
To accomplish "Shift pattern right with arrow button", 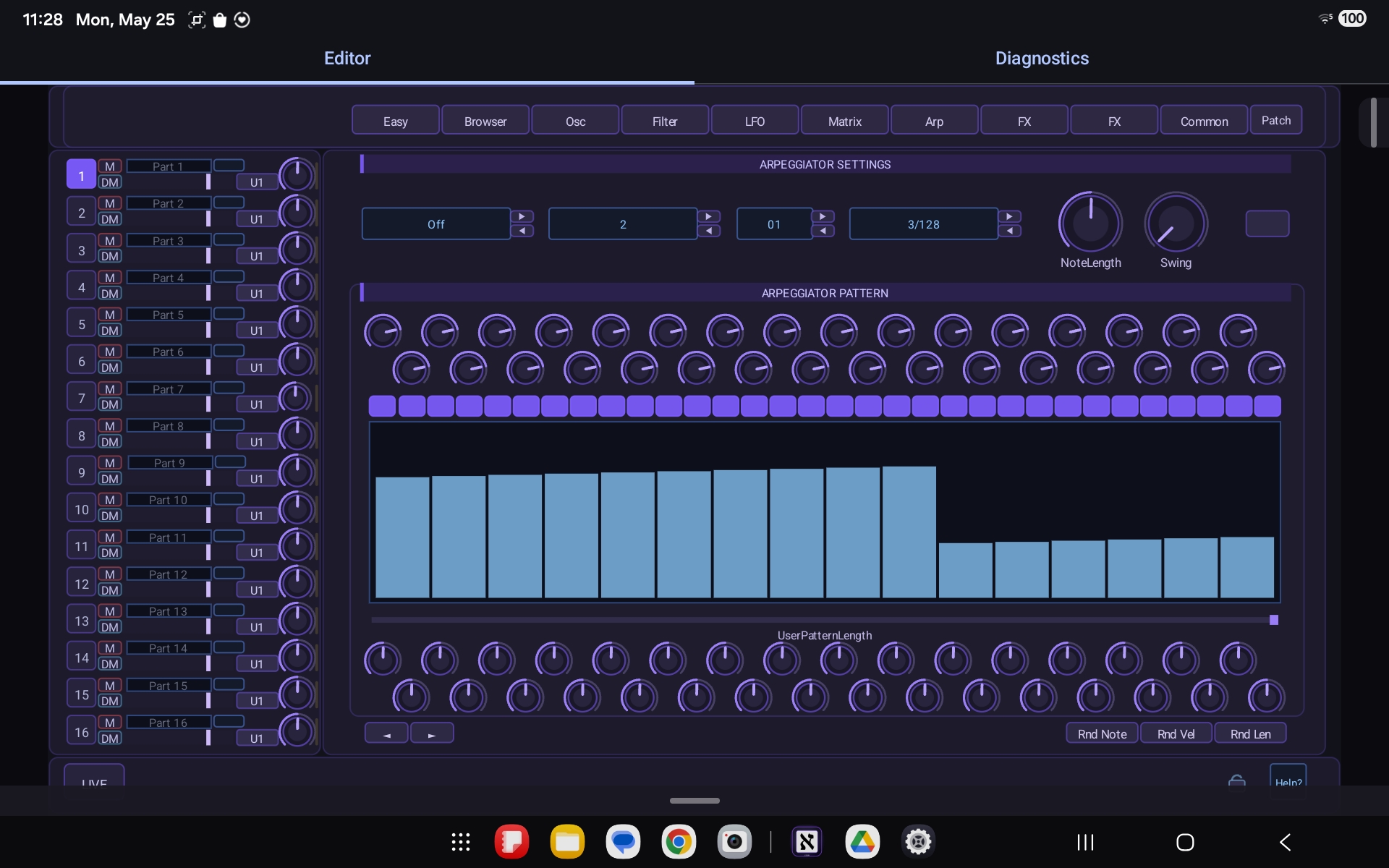I will [432, 733].
